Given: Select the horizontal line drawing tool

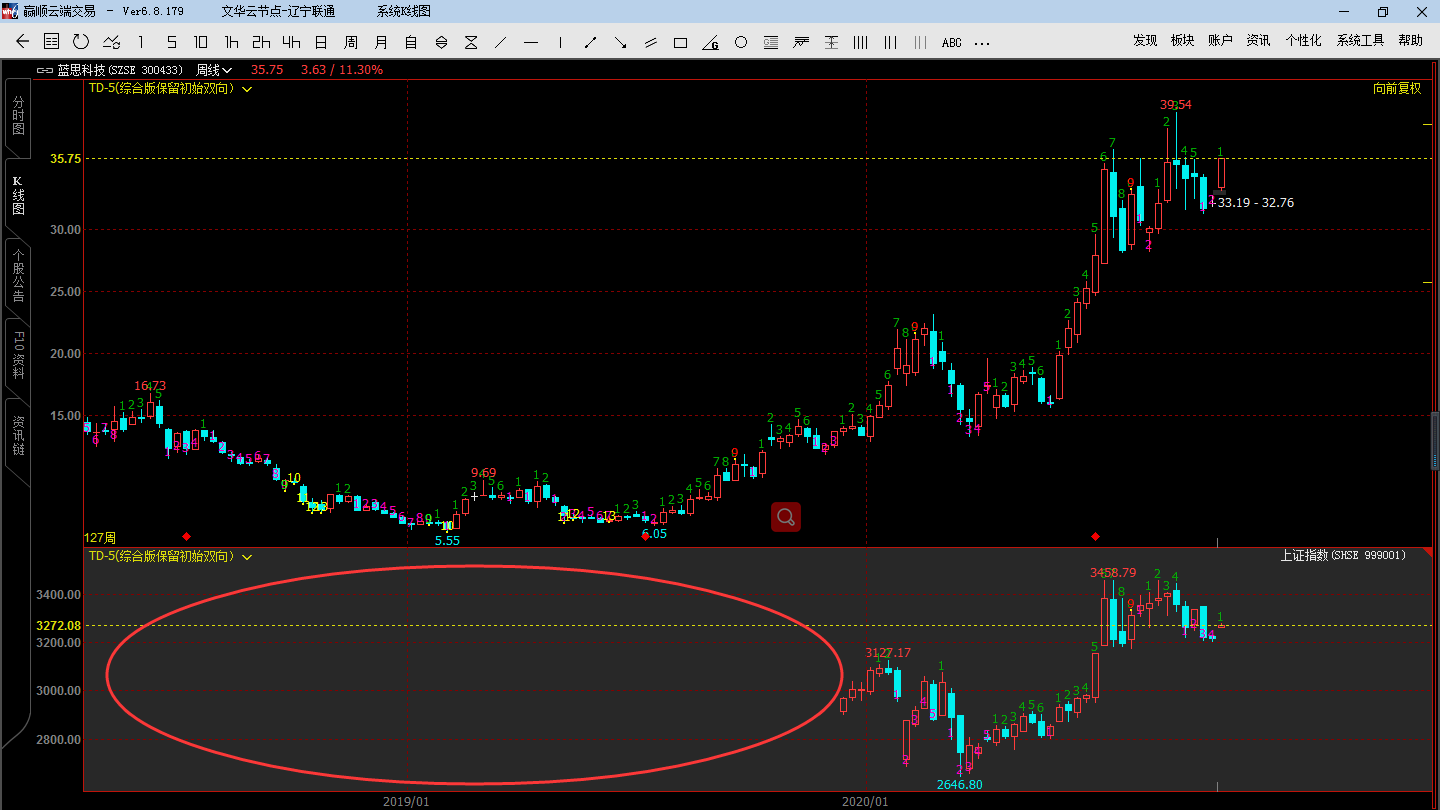Looking at the screenshot, I should [531, 42].
